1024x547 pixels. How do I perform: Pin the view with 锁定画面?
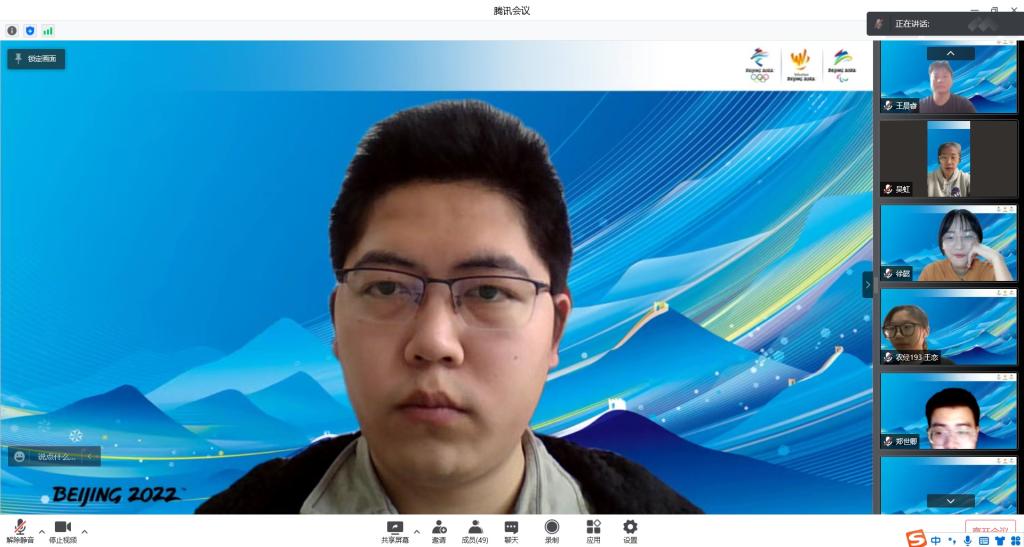pyautogui.click(x=36, y=59)
